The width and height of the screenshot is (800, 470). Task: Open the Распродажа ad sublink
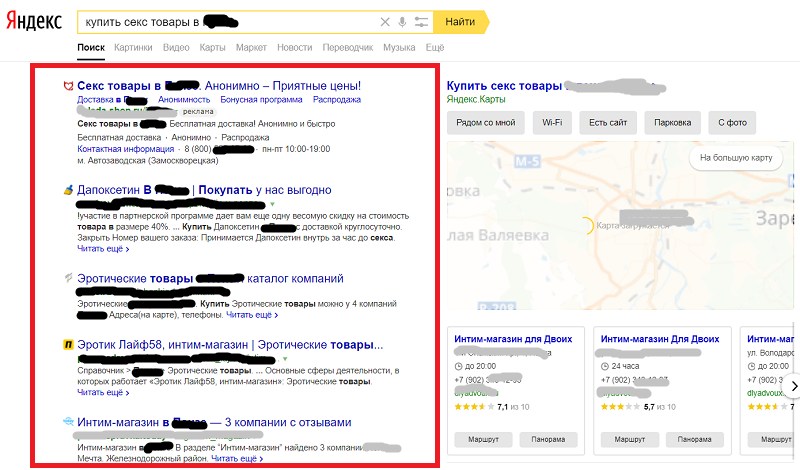(337, 100)
